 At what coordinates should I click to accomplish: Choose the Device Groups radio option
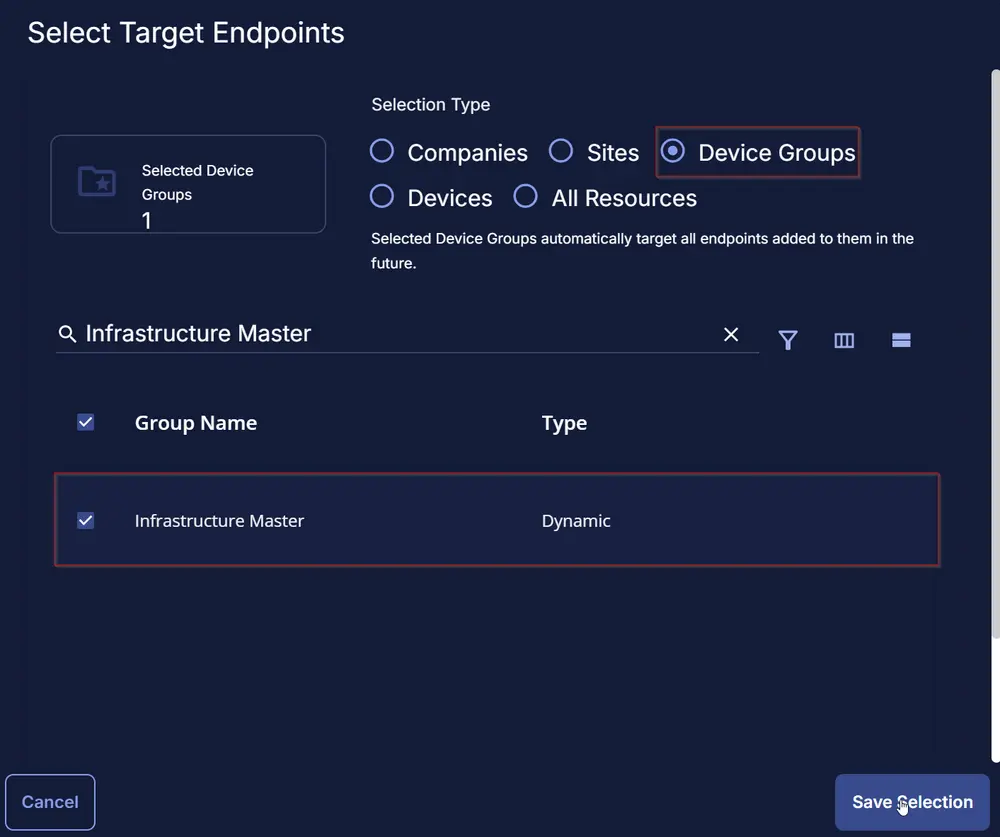click(x=673, y=151)
